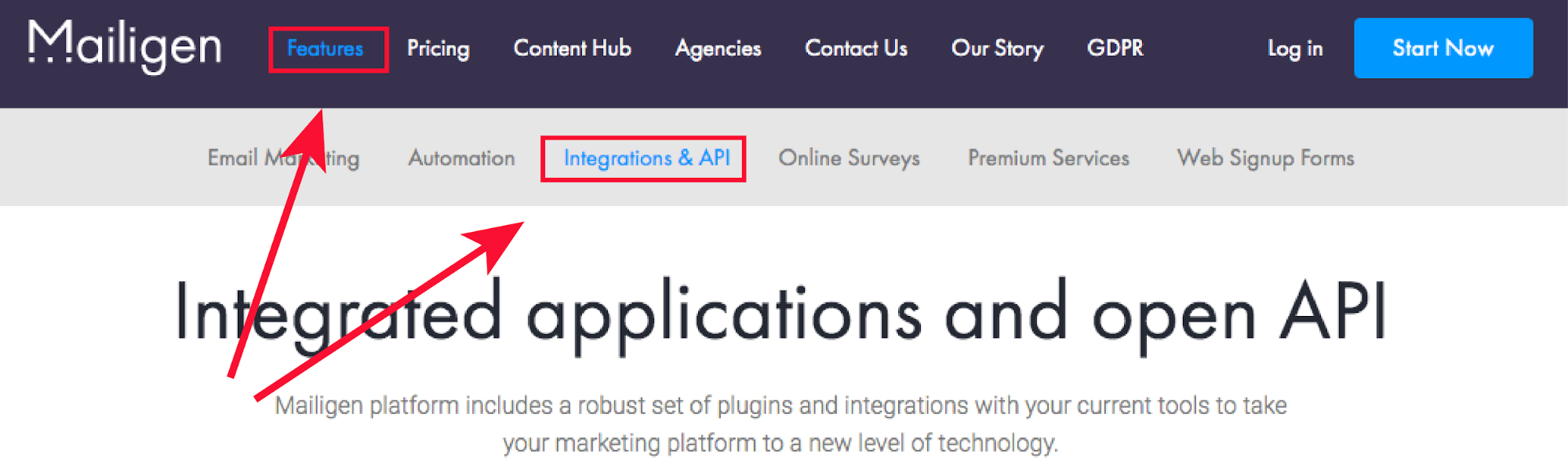Screen dimensions: 1568x461
Task: Open the Premium Services tab
Action: [x=1049, y=158]
